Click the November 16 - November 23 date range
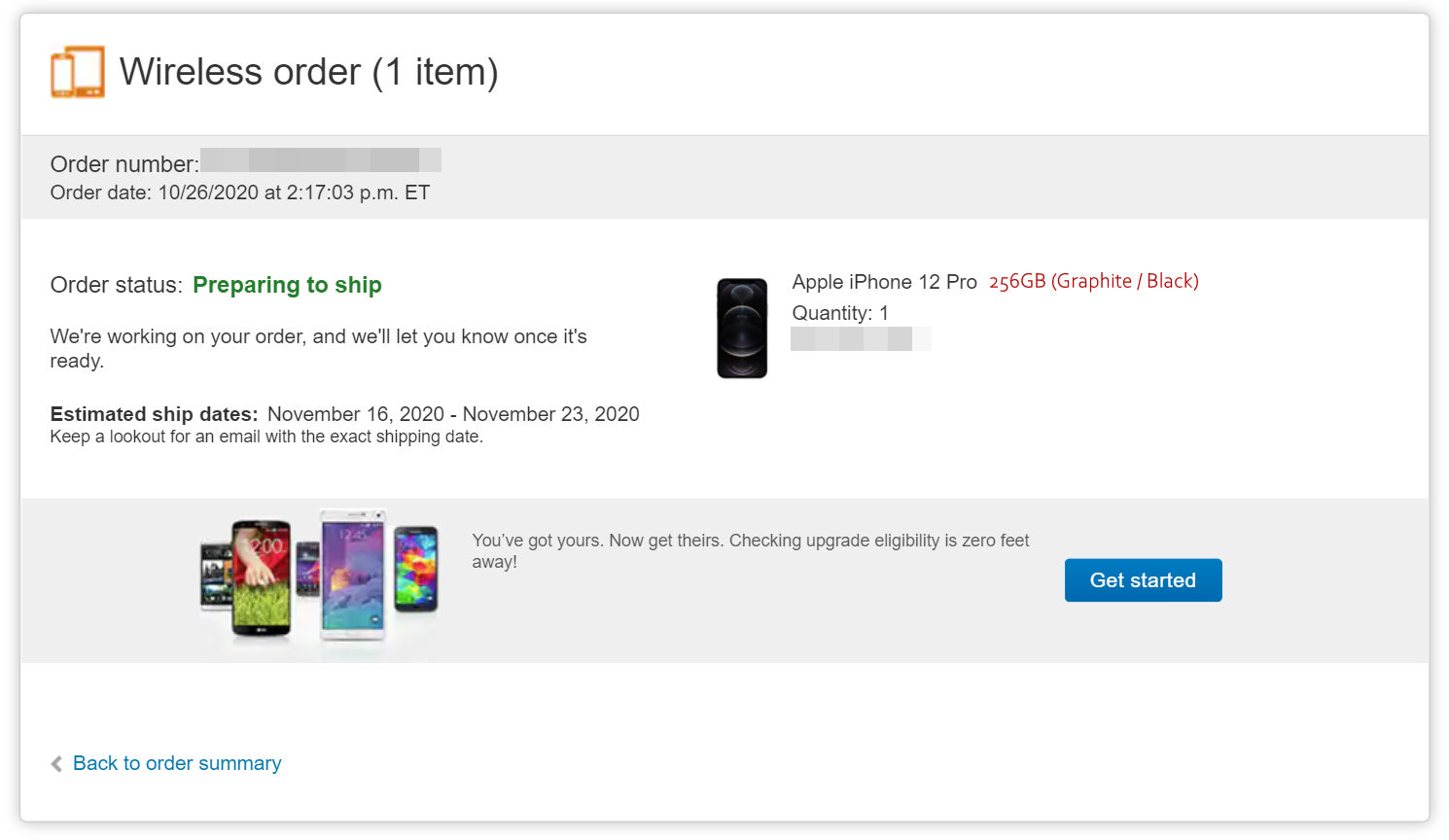Image resolution: width=1449 pixels, height=840 pixels. click(453, 414)
